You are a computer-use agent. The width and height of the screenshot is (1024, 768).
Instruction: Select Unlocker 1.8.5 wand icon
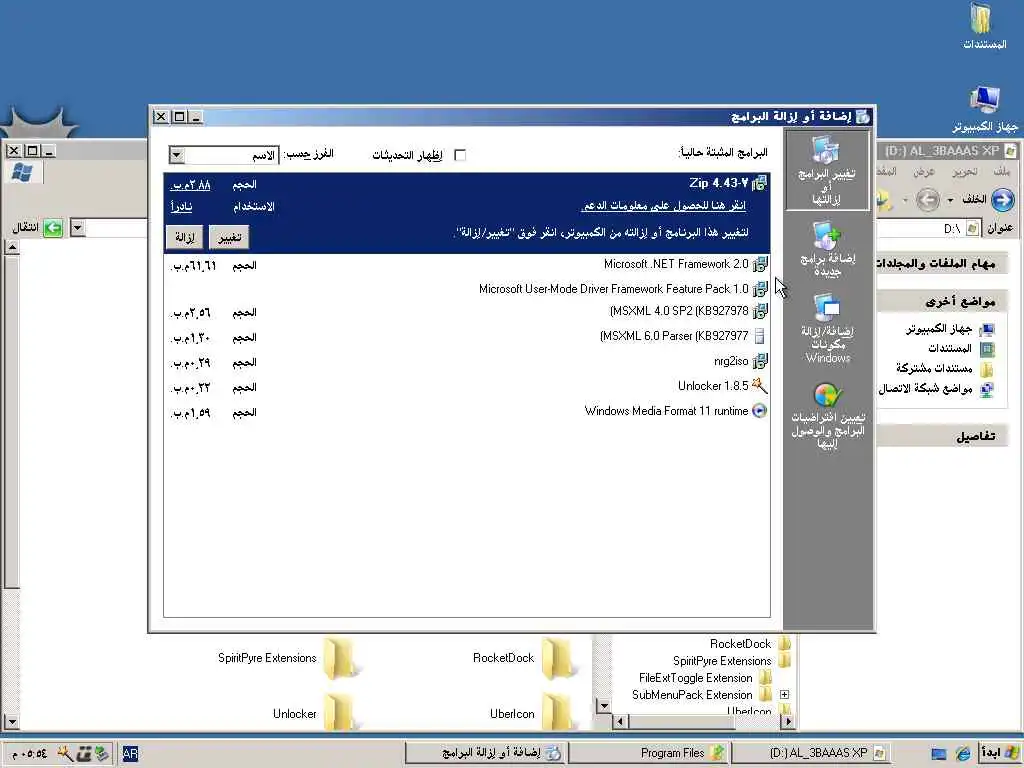[x=760, y=386]
